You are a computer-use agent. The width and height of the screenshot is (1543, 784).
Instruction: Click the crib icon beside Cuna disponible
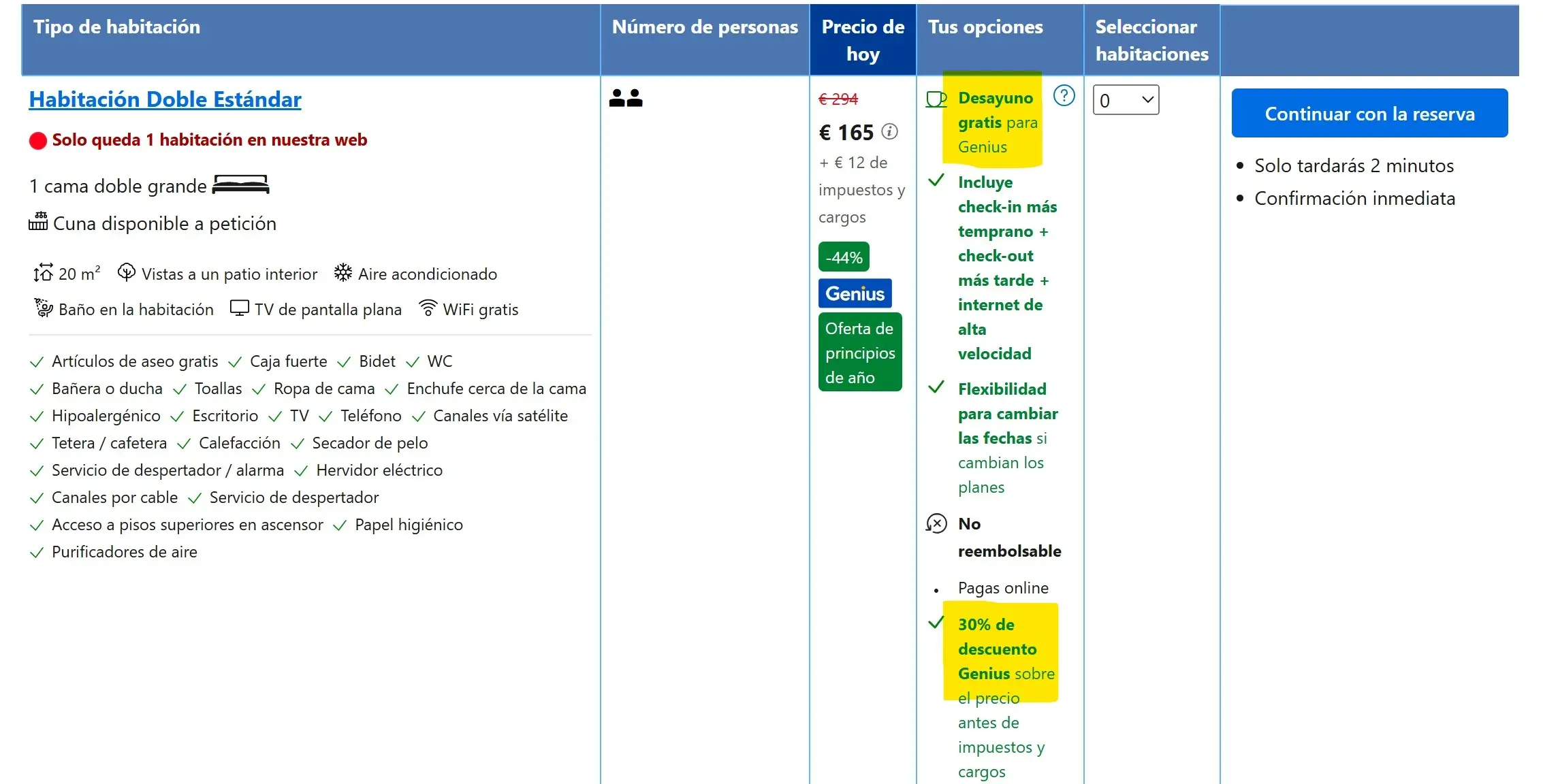coord(38,222)
